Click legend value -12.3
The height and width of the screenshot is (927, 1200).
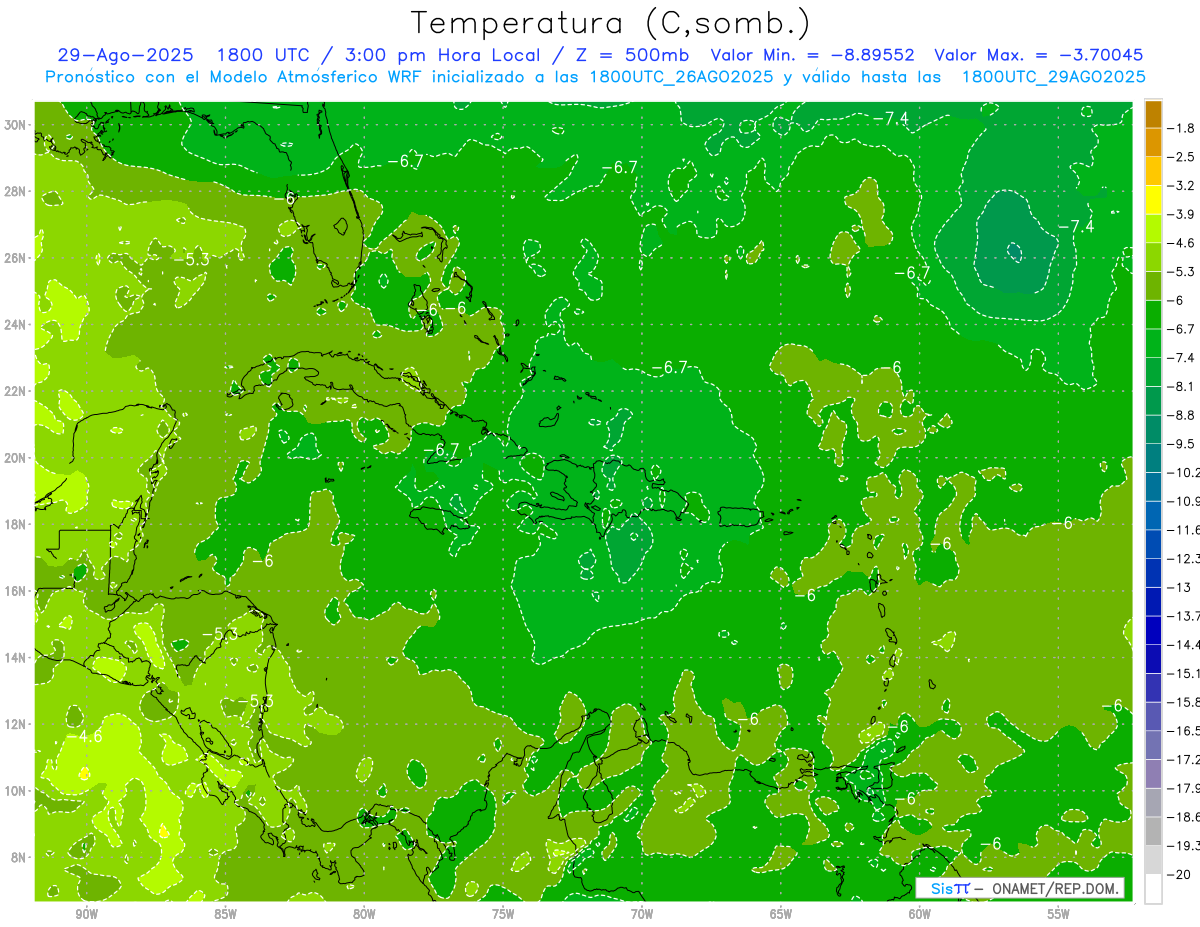pos(1184,558)
